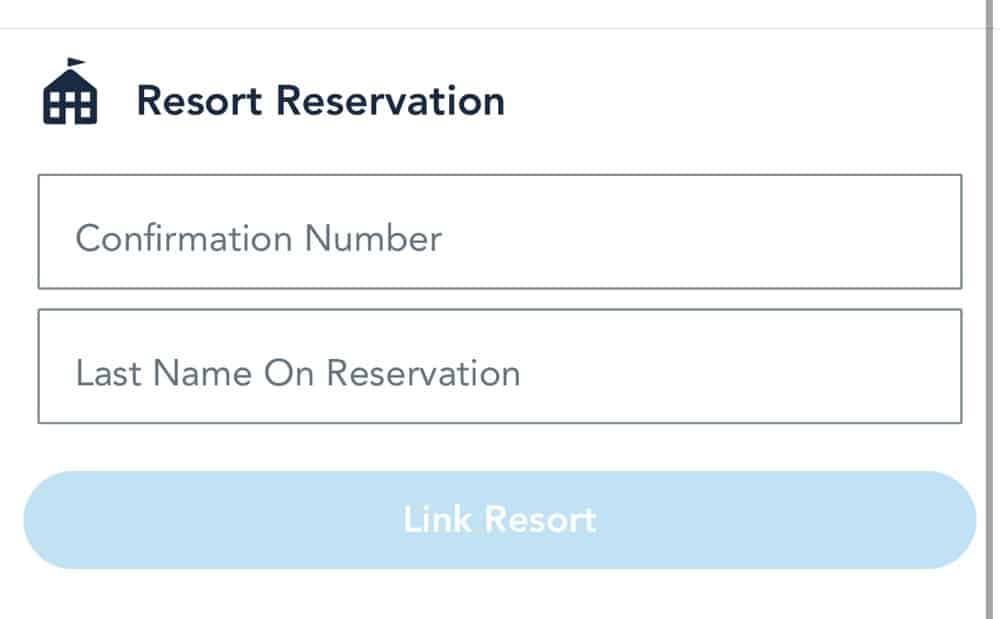This screenshot has height=619, width=1000.
Task: Focus the Last Name On Reservation field
Action: point(500,366)
